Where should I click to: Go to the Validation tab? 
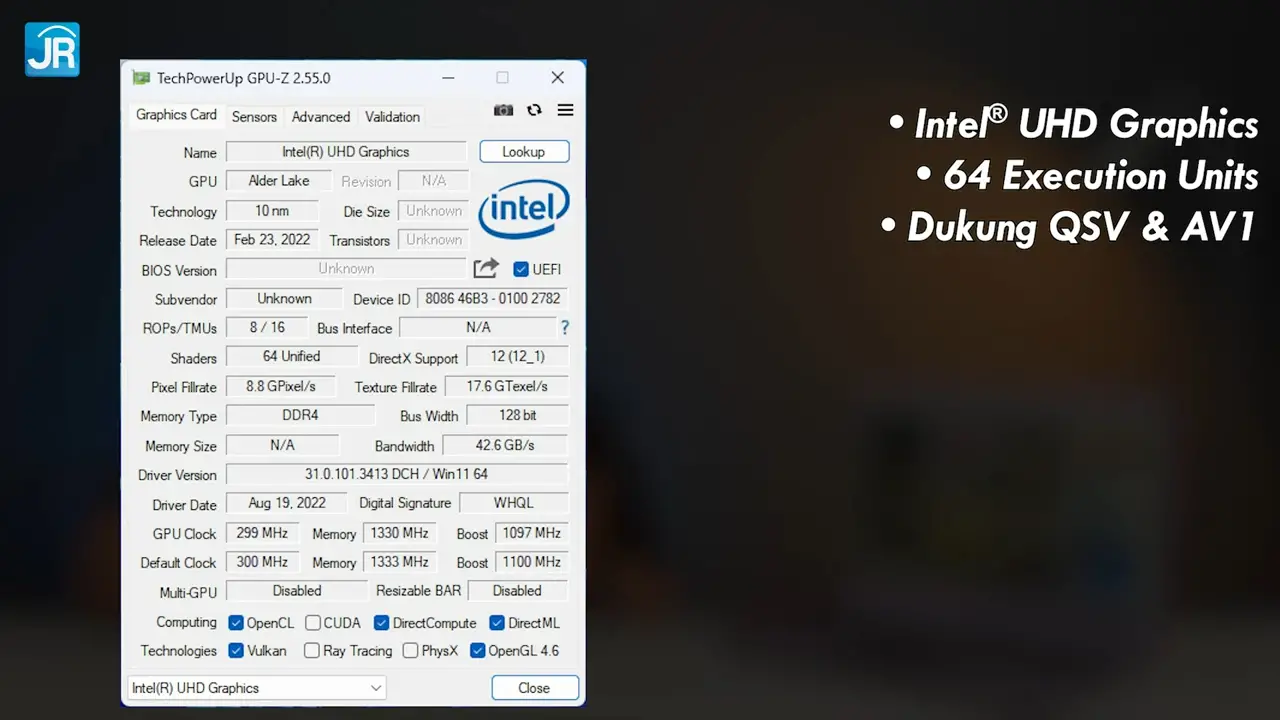(x=392, y=117)
